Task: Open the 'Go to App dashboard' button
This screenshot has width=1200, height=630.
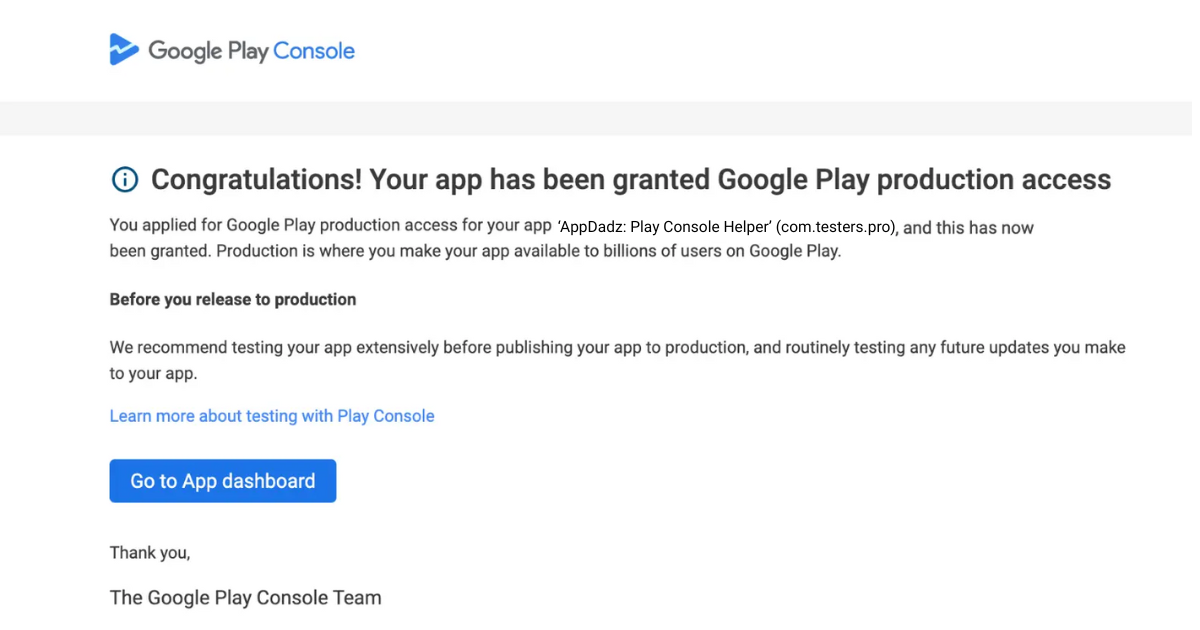Action: tap(222, 481)
